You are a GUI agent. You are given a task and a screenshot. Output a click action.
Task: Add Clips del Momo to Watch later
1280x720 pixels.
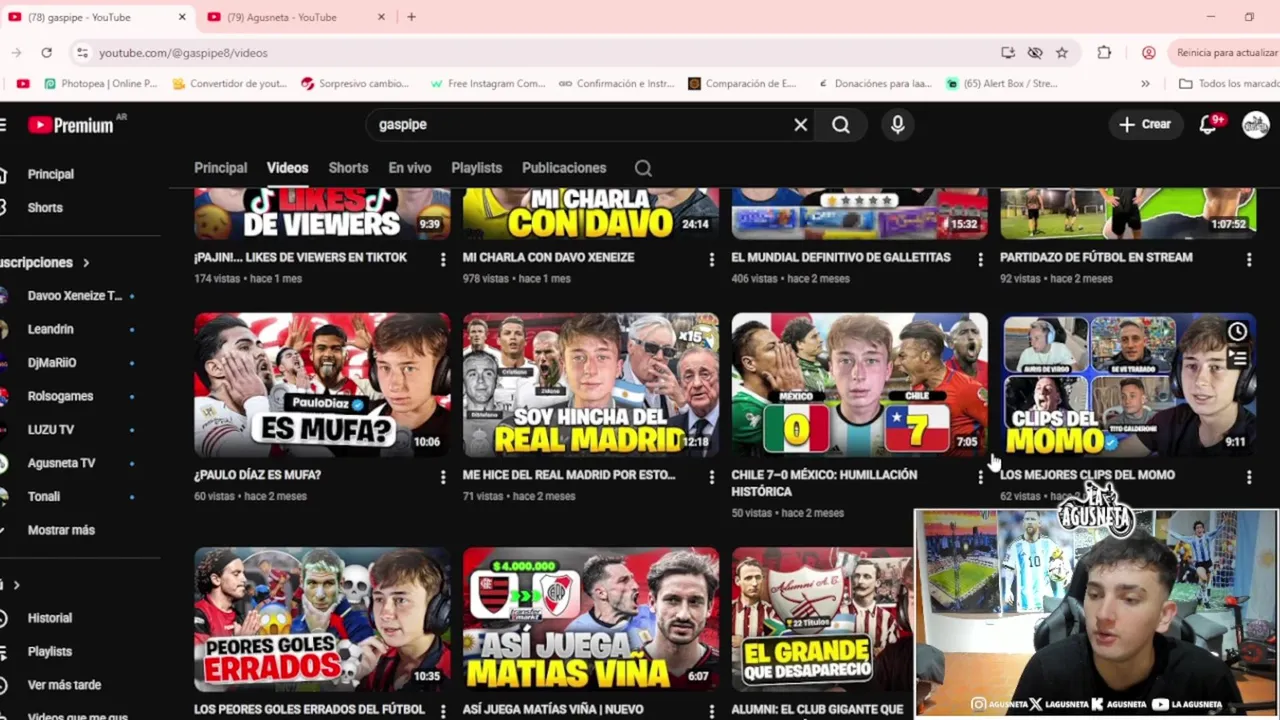1237,332
